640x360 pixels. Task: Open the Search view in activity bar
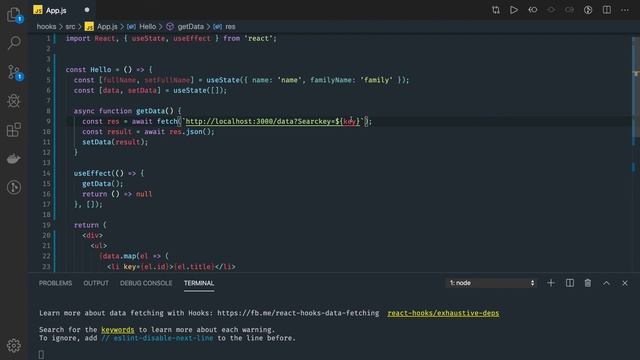click(14, 42)
